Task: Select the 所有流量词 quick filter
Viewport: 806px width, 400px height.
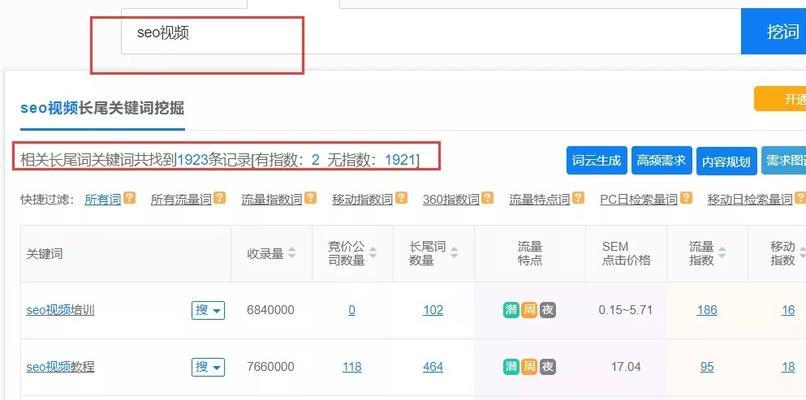Action: click(x=181, y=199)
